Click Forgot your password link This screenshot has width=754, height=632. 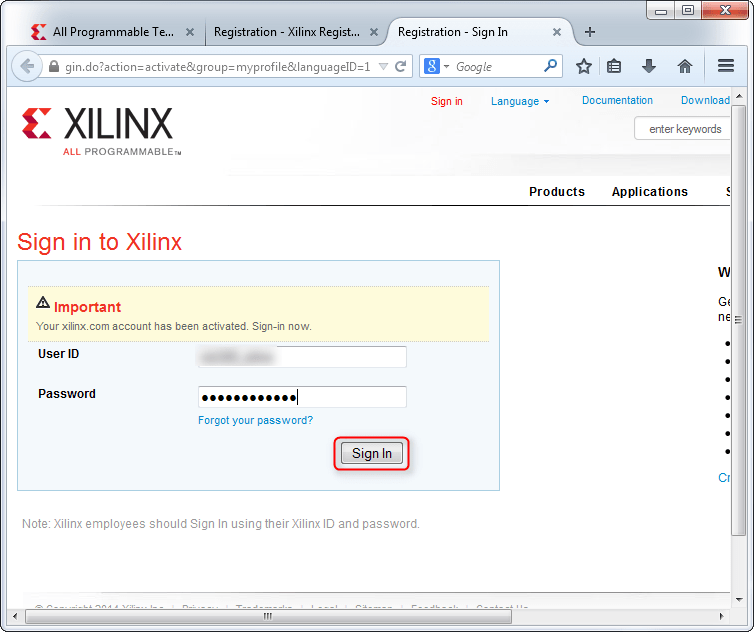255,420
